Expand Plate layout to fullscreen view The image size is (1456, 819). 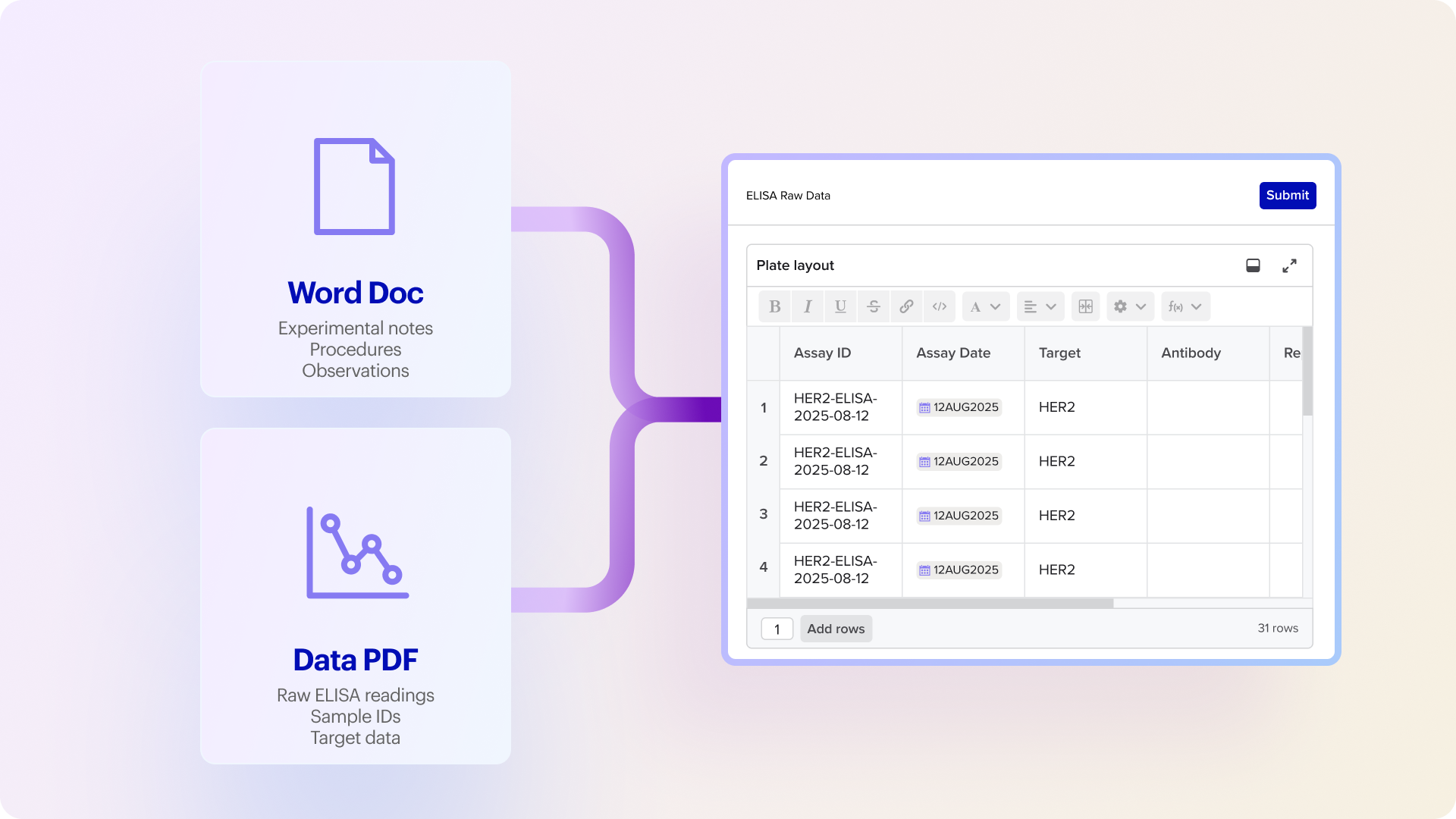coord(1290,265)
